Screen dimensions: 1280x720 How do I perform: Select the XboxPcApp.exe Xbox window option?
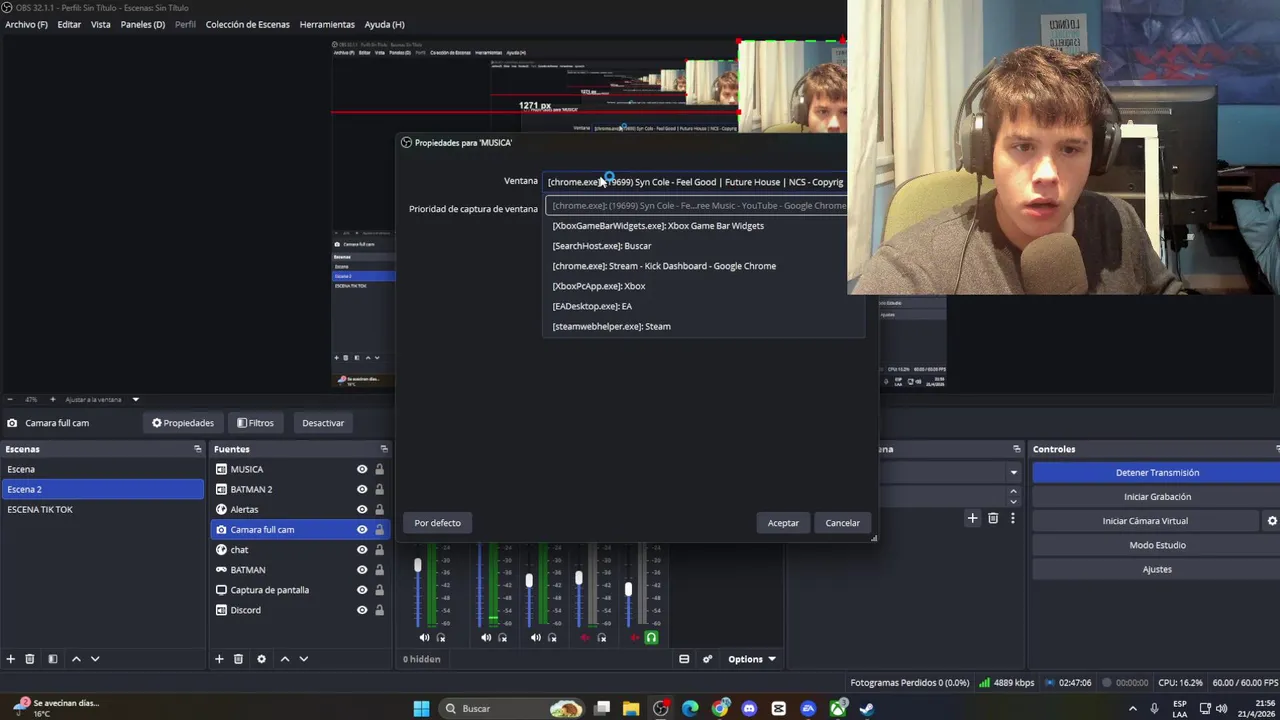click(599, 286)
